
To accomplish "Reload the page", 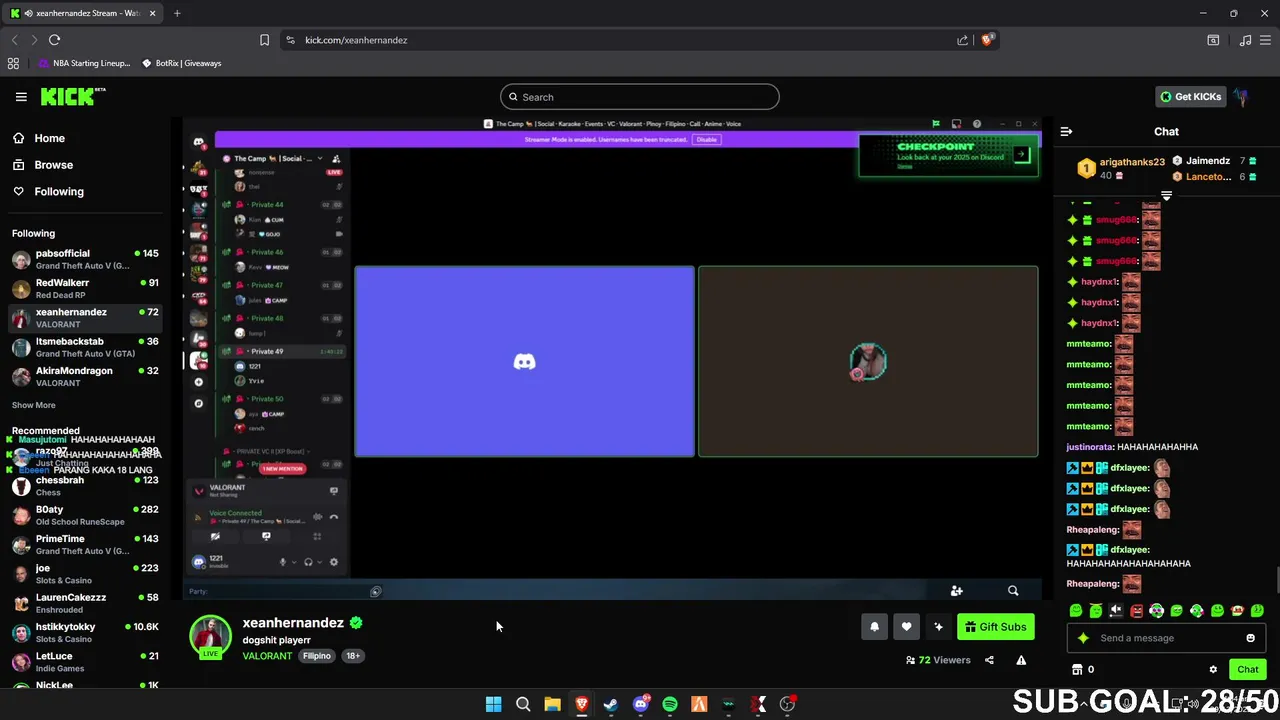I will pyautogui.click(x=54, y=40).
